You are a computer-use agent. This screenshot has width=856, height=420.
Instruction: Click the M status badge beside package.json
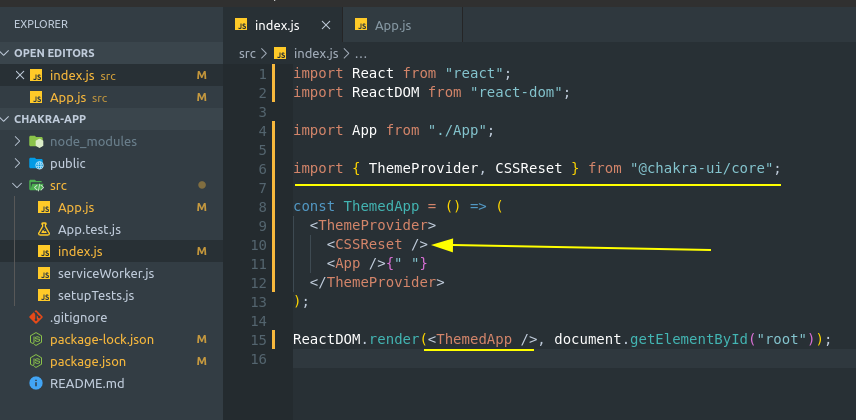[201, 362]
